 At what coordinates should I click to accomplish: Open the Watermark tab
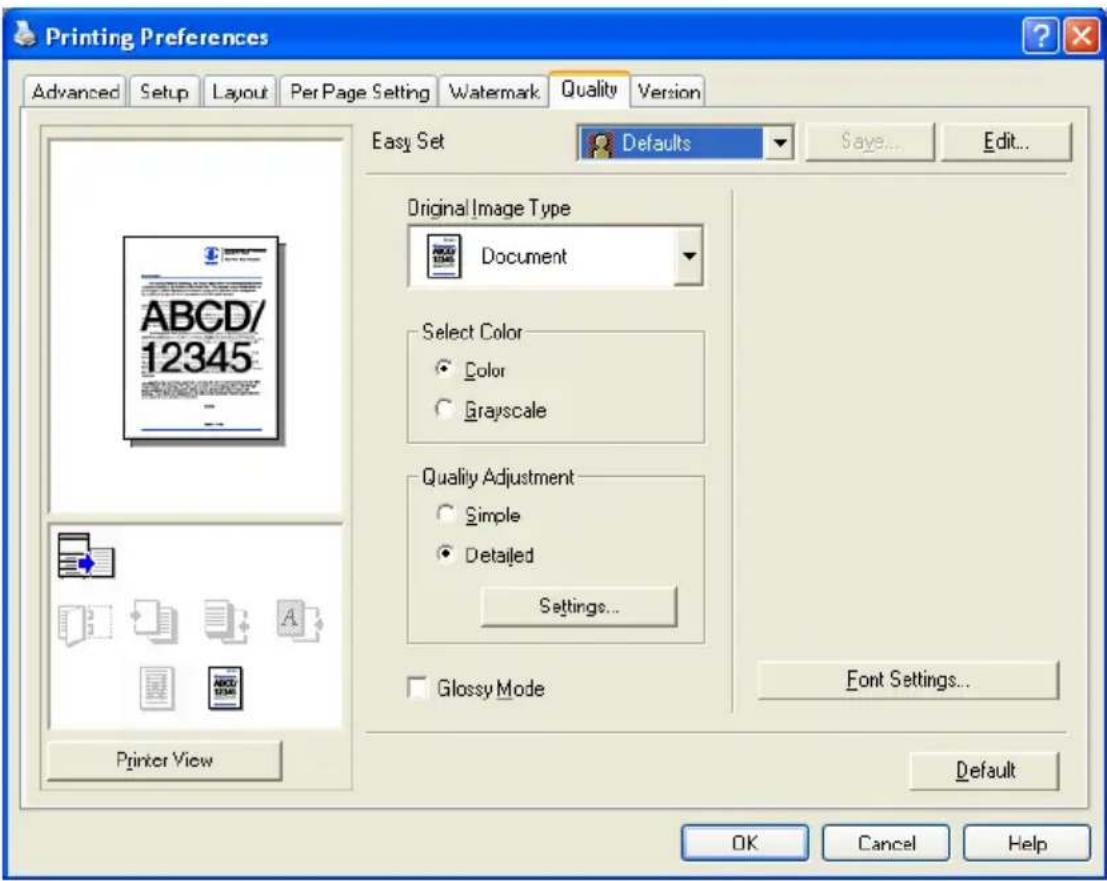[x=493, y=92]
